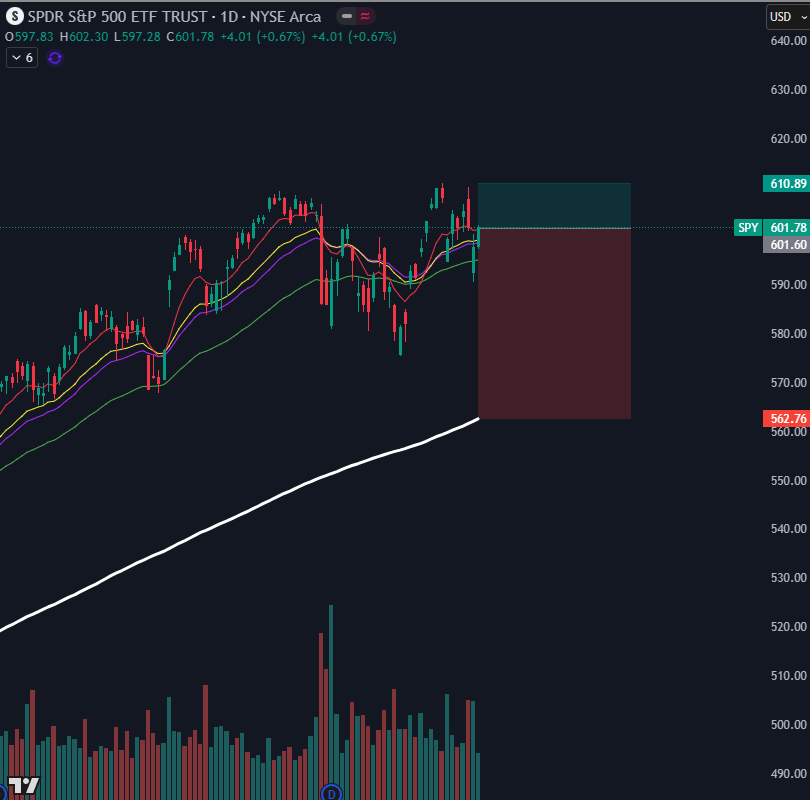Image resolution: width=810 pixels, height=800 pixels.
Task: Select the green 610.89 target price label
Action: coord(786,183)
